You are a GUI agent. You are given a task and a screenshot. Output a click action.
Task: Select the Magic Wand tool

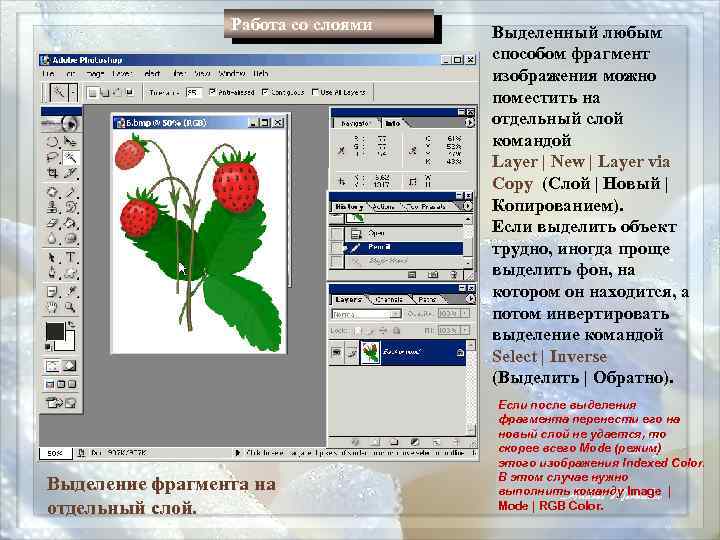pos(70,158)
